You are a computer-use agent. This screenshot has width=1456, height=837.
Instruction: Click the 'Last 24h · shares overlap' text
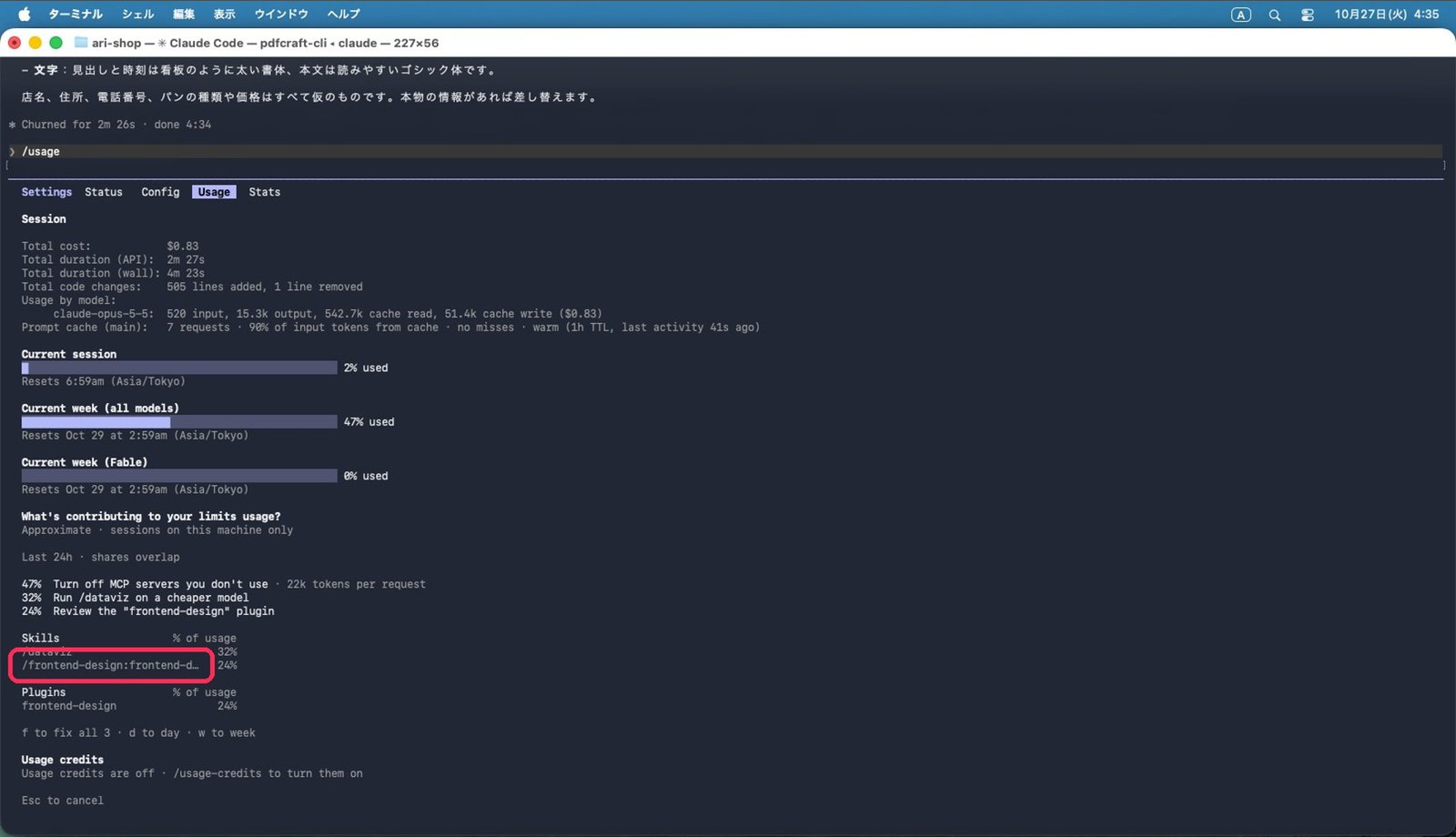pos(101,558)
